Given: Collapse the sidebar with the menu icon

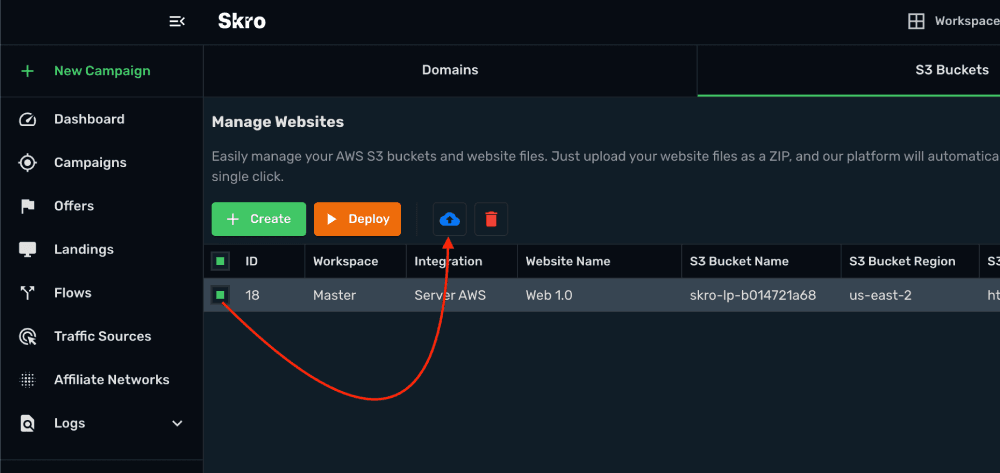Looking at the screenshot, I should point(177,22).
